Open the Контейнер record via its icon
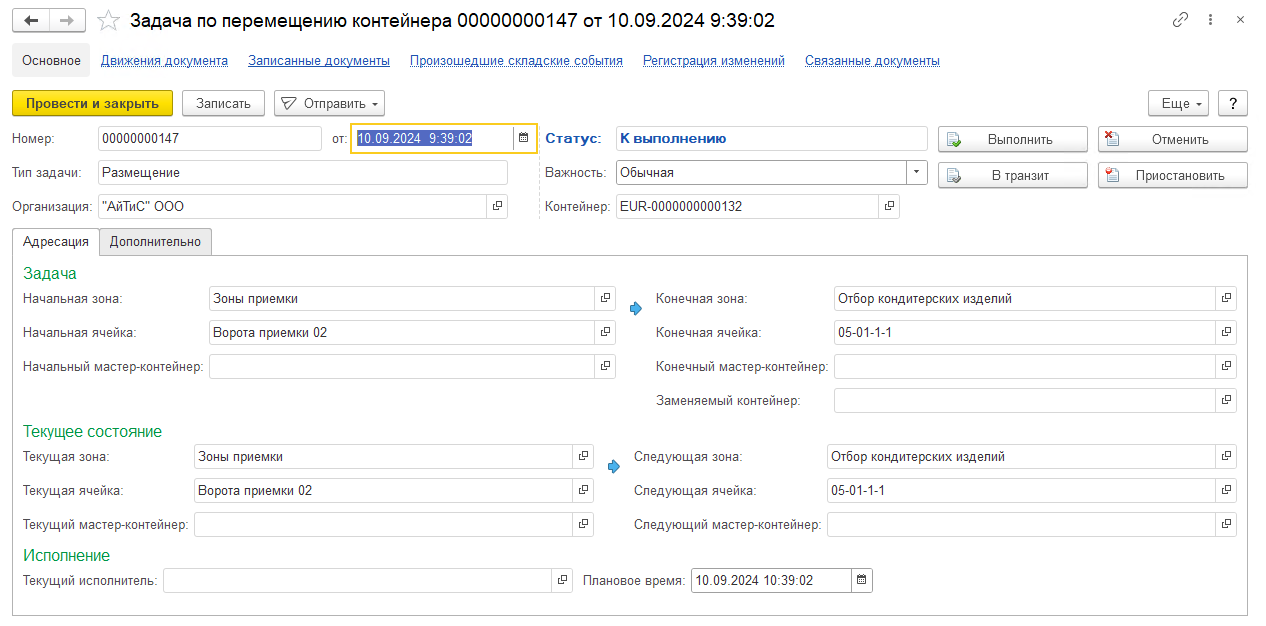 (889, 206)
